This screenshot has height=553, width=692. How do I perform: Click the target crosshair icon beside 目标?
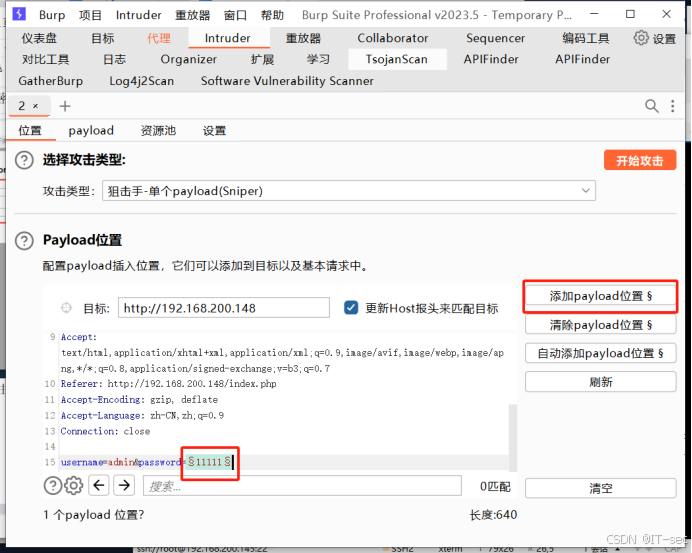[66, 308]
